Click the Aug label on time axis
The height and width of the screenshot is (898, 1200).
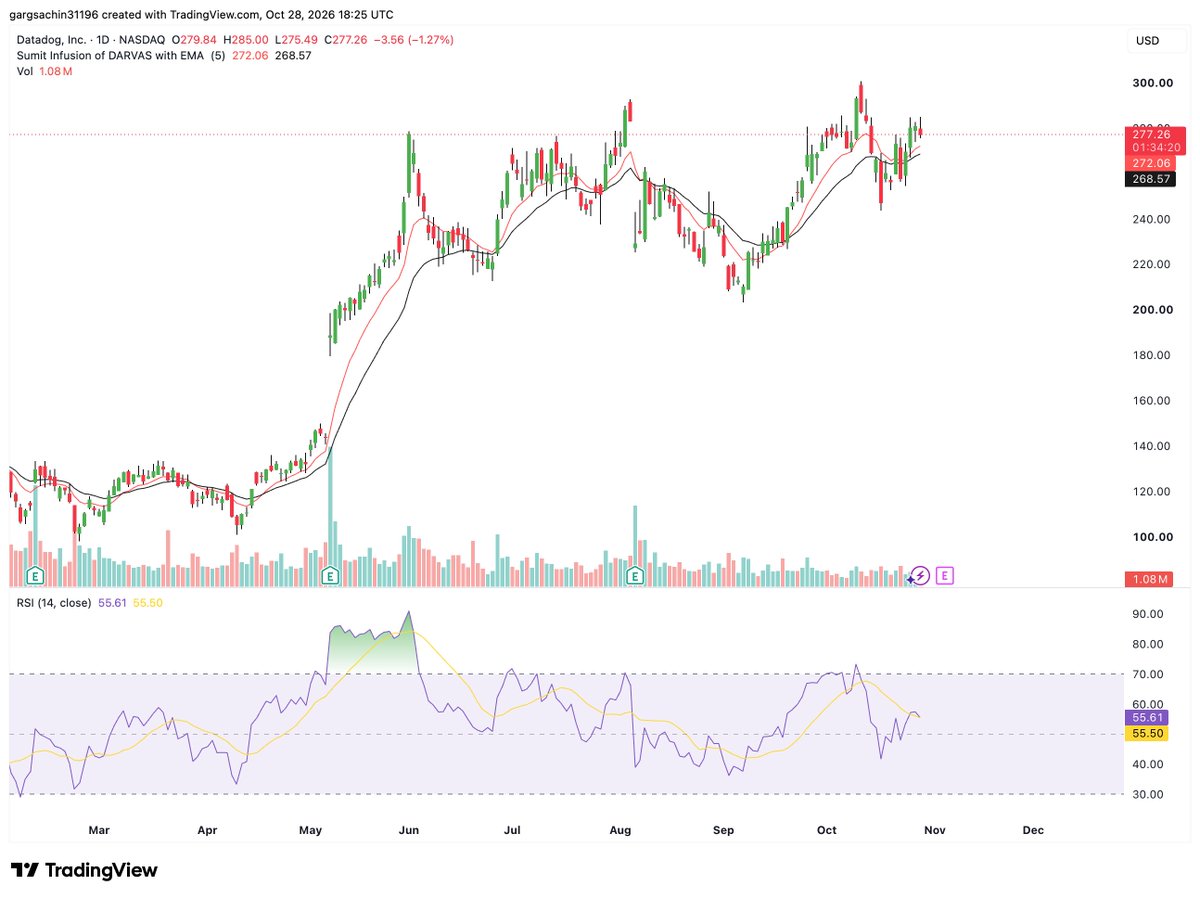pos(620,830)
